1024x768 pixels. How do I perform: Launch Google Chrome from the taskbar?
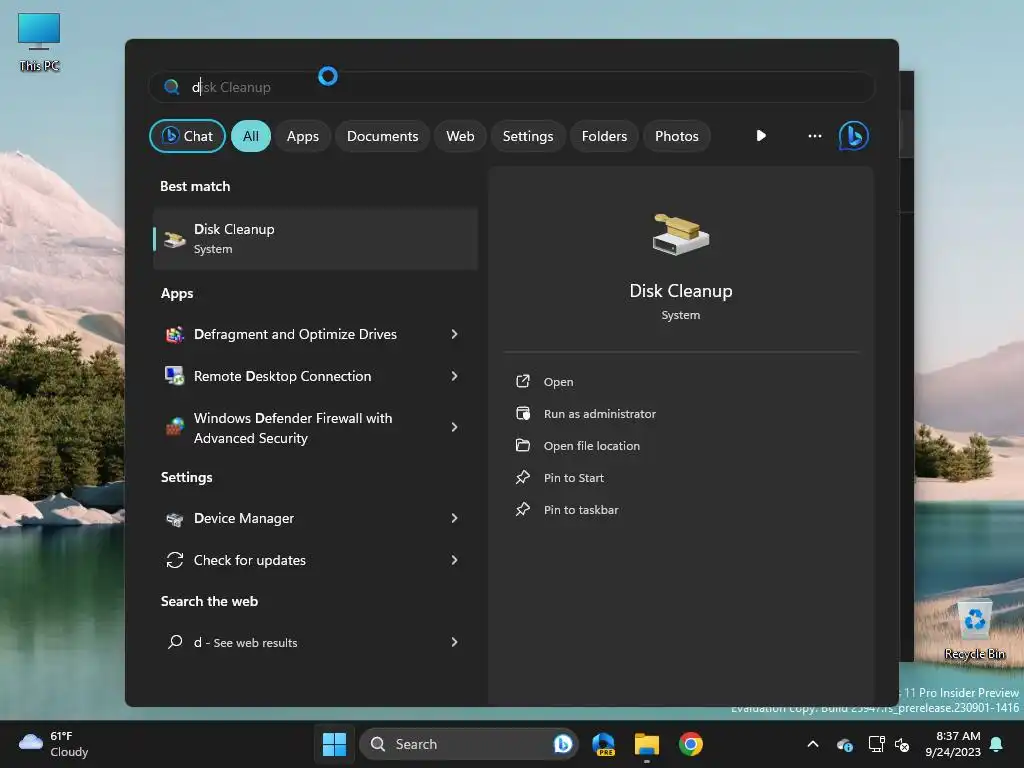click(690, 744)
